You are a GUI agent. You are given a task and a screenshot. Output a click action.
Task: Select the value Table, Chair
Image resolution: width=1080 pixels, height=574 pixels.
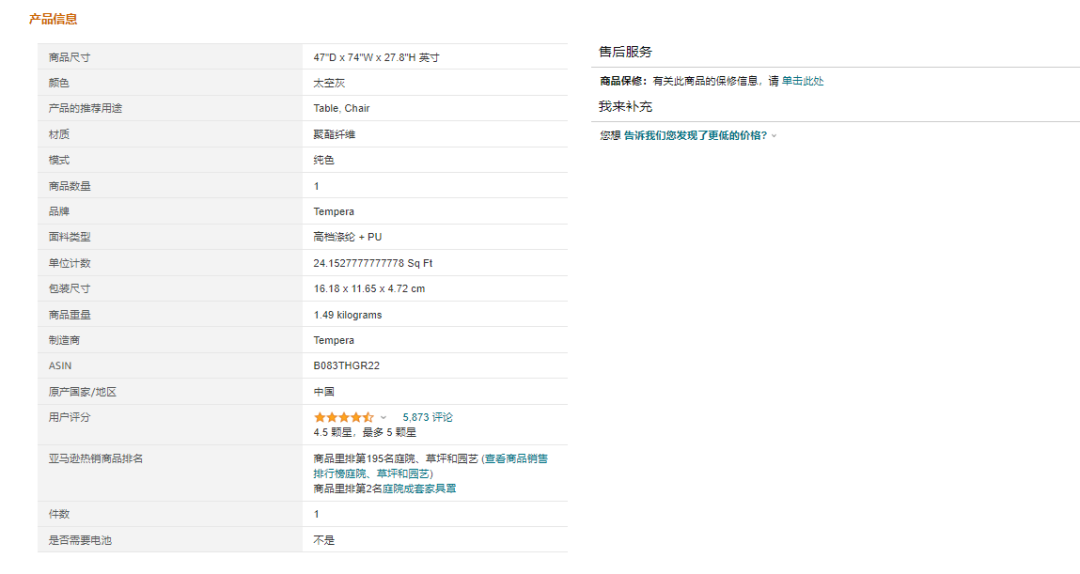click(x=342, y=108)
